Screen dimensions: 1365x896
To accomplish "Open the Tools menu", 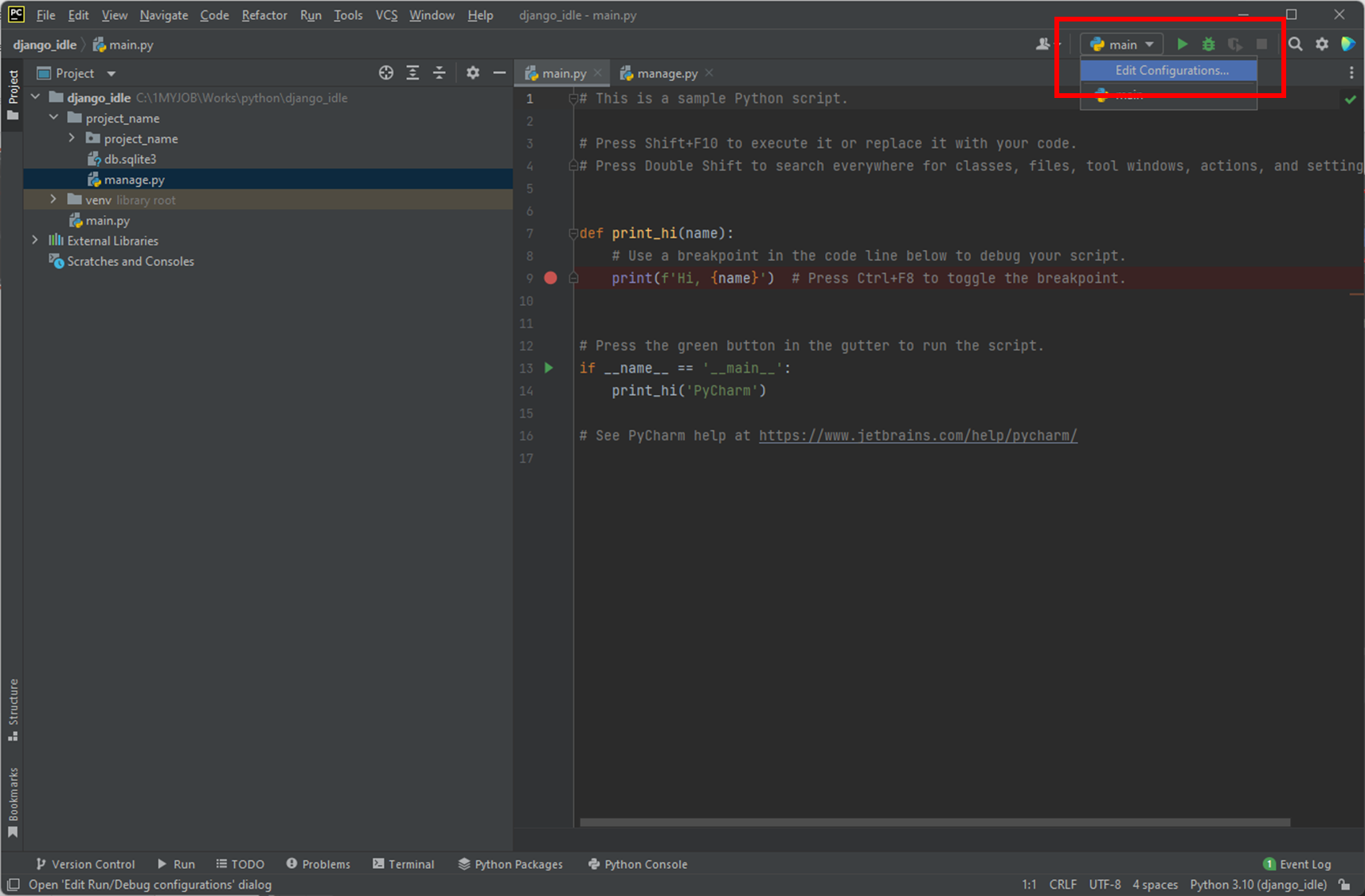I will click(x=348, y=15).
